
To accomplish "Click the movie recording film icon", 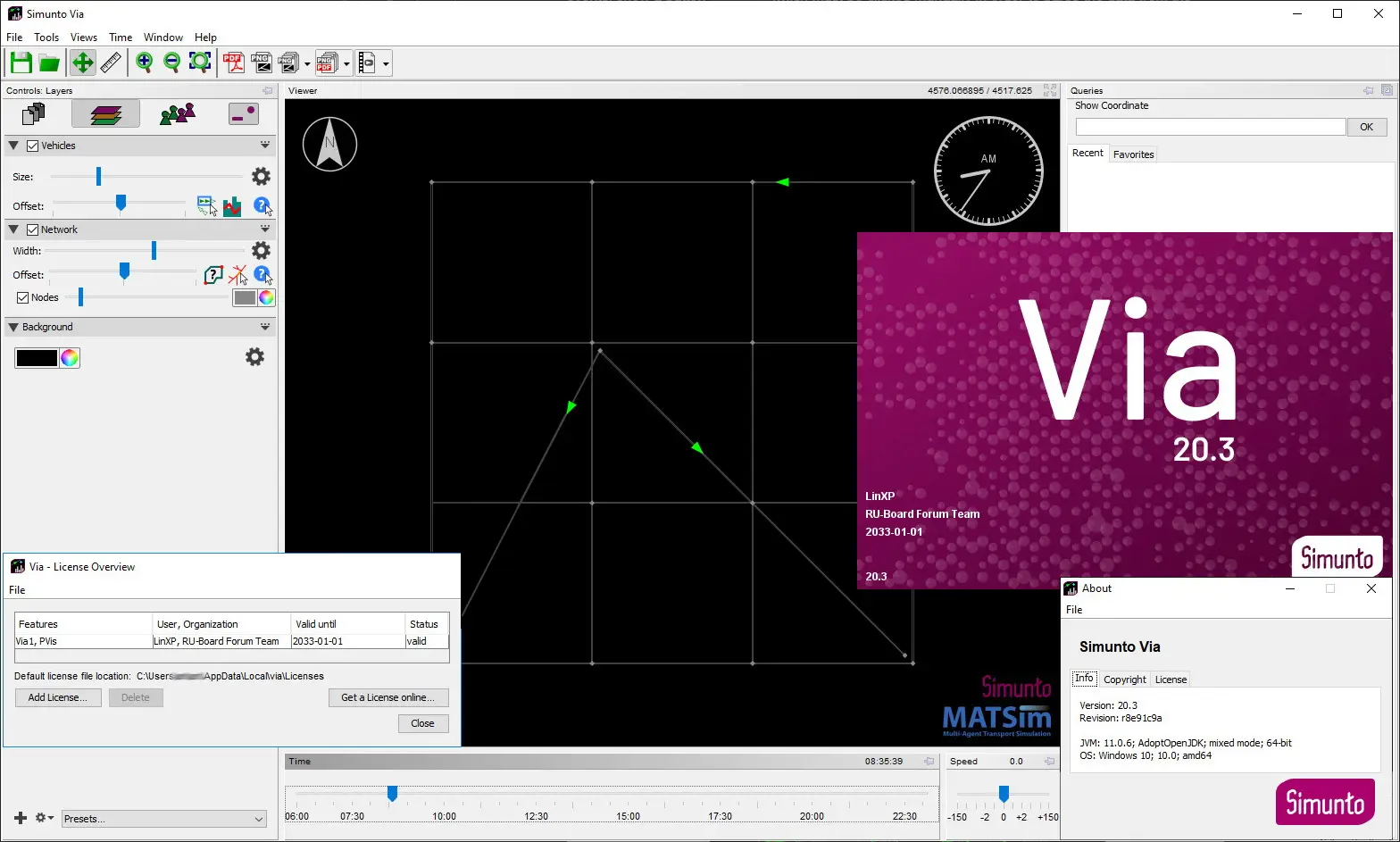I will (366, 63).
